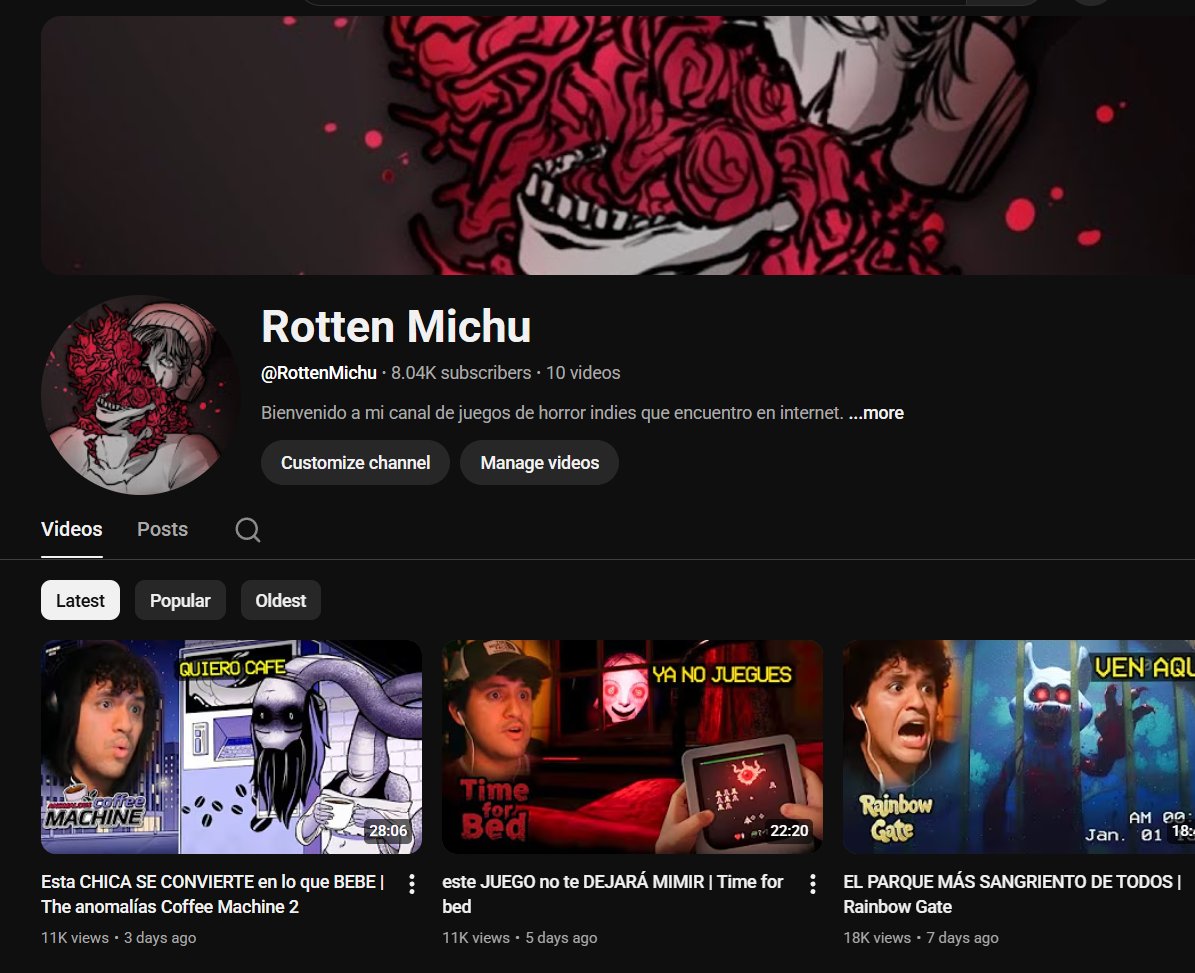This screenshot has width=1195, height=973.
Task: Click the Rotten Michu profile avatar
Action: [140, 393]
